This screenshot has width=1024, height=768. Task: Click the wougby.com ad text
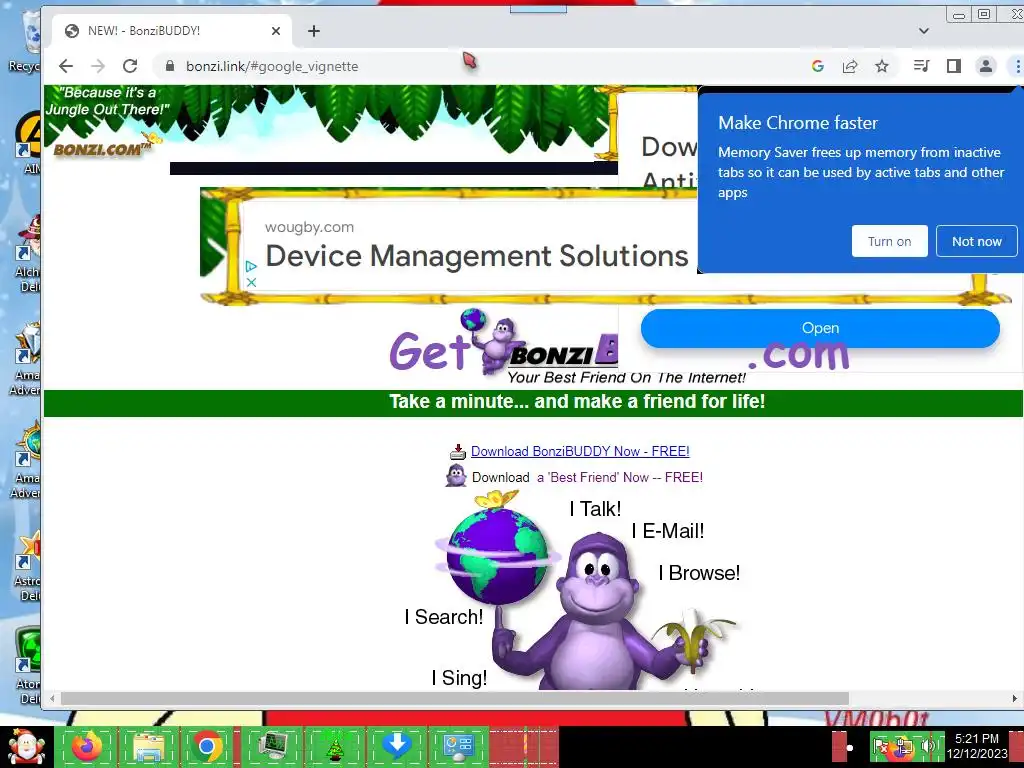(x=309, y=227)
